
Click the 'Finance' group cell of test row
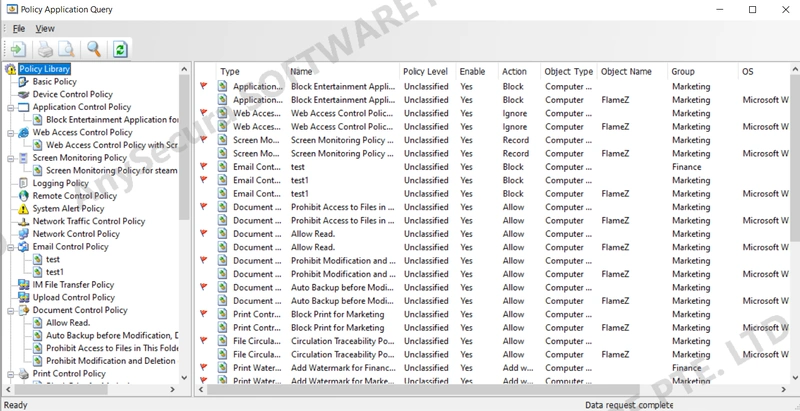tap(687, 167)
